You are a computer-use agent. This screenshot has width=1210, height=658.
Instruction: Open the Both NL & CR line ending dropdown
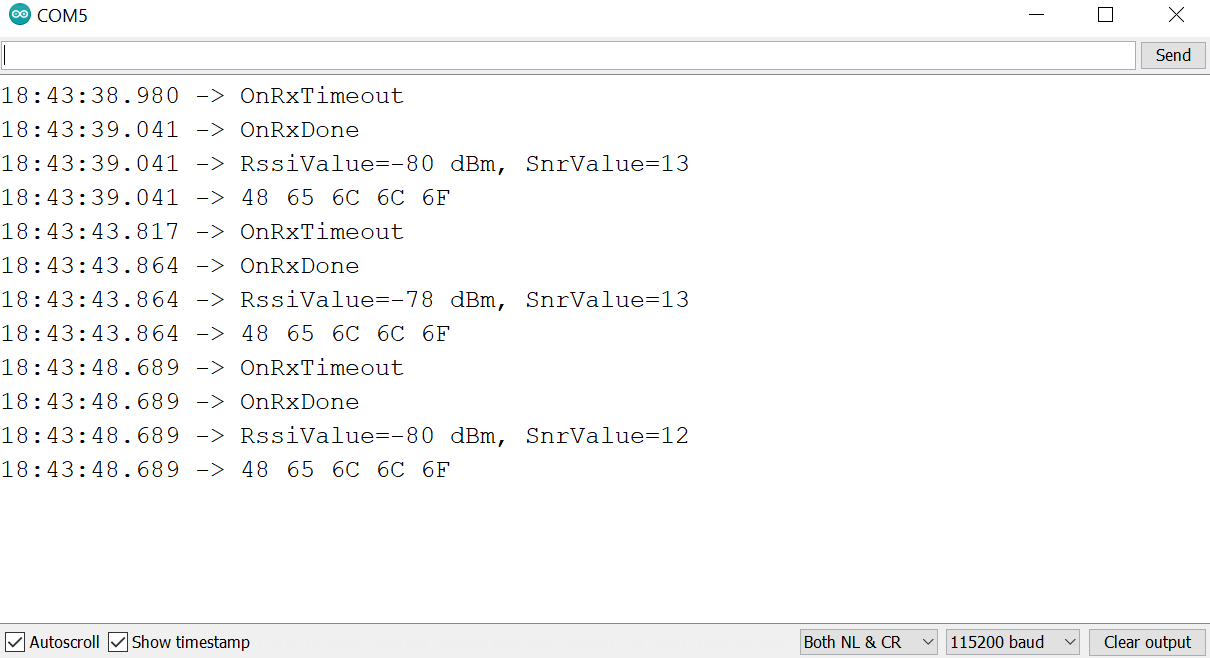869,642
